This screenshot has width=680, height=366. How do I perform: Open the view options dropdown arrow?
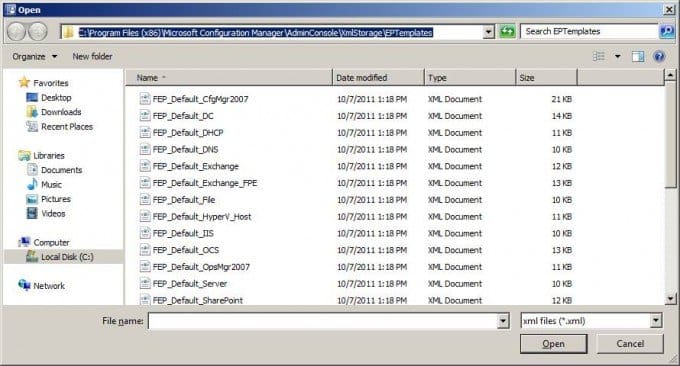618,56
